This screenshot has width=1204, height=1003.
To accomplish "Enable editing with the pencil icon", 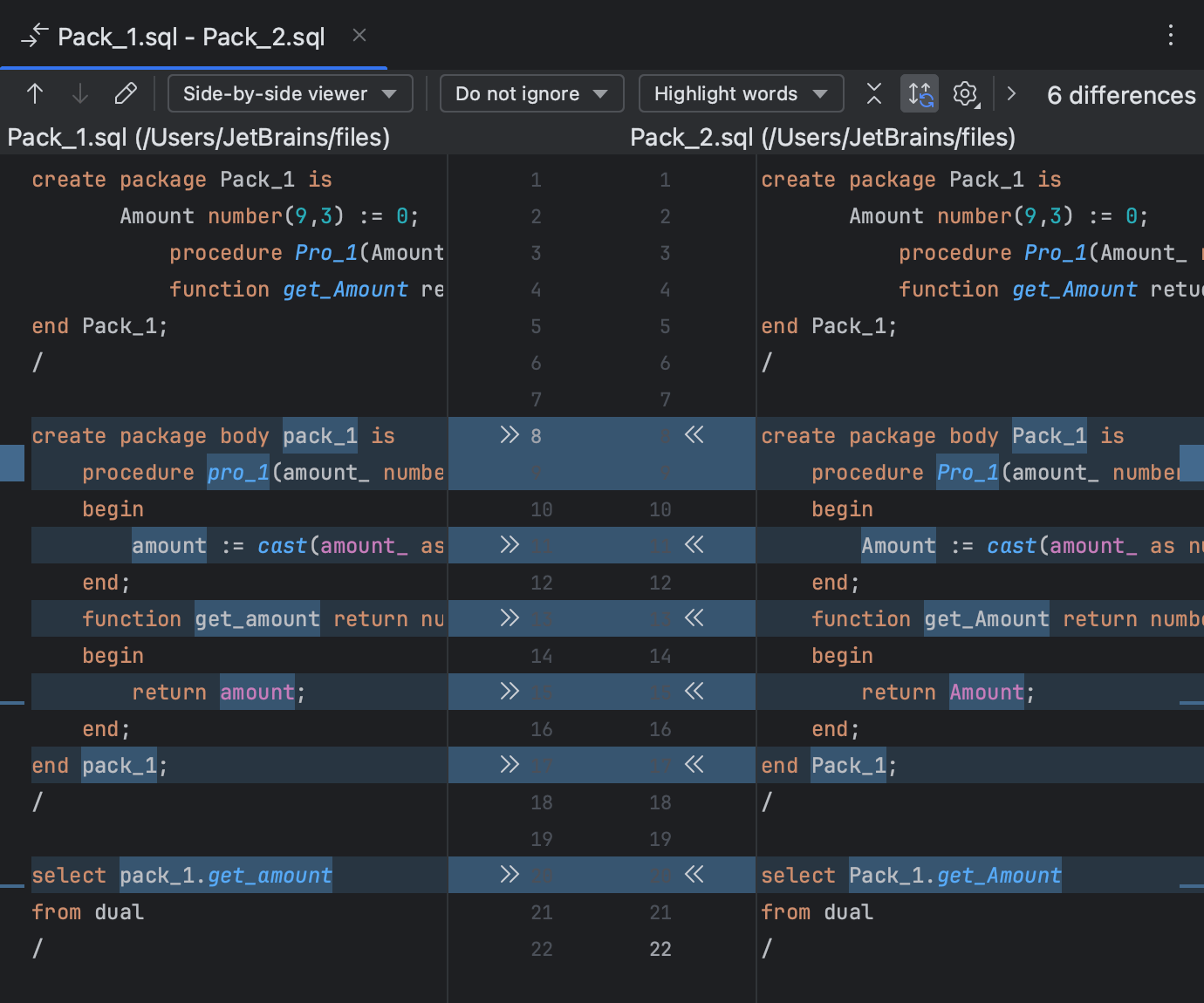I will tap(126, 93).
